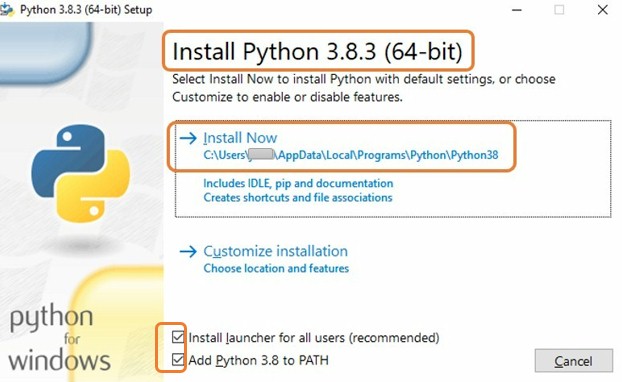Close the Python Setup window
This screenshot has height=382, width=622.
pos(603,10)
